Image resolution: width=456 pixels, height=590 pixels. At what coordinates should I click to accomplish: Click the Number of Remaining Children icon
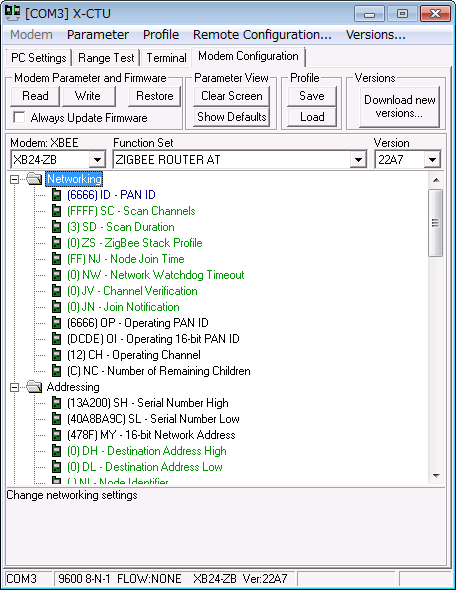pyautogui.click(x=56, y=371)
